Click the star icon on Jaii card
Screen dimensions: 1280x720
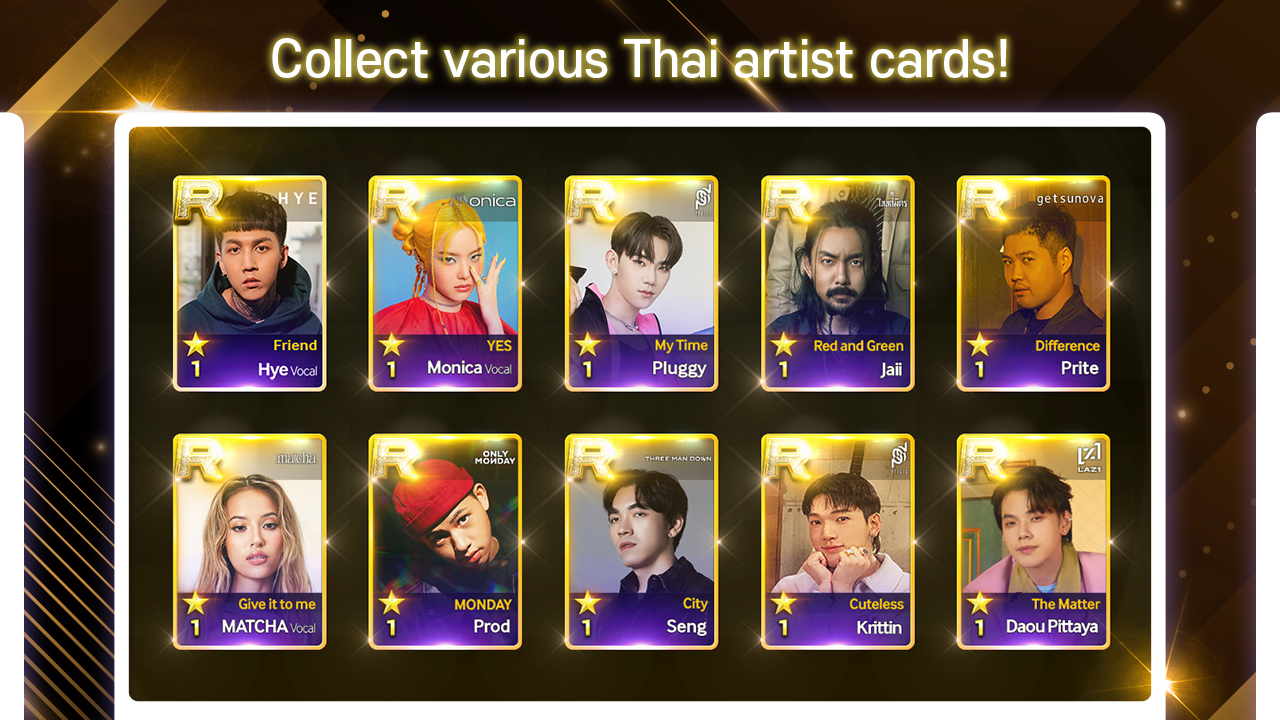point(783,345)
